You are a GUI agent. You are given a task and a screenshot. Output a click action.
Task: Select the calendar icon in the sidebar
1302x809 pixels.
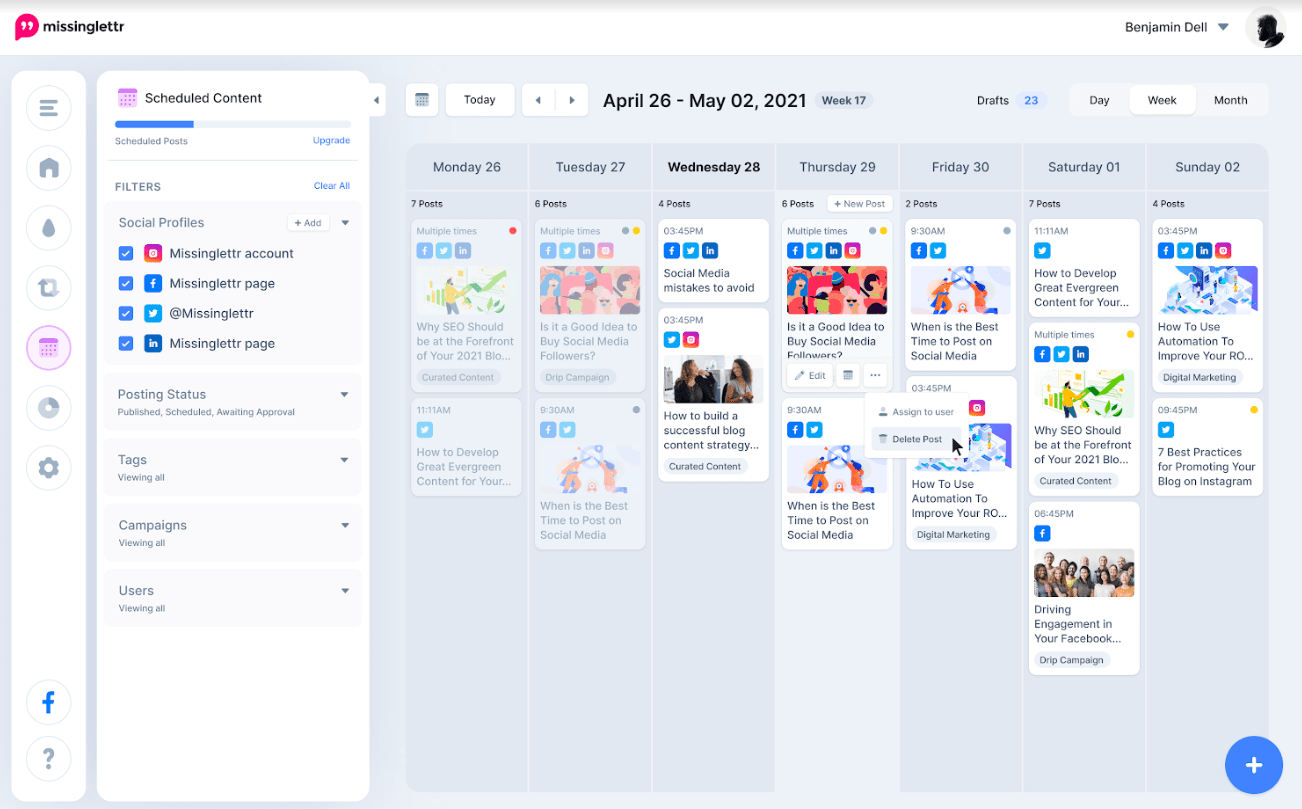pos(49,348)
